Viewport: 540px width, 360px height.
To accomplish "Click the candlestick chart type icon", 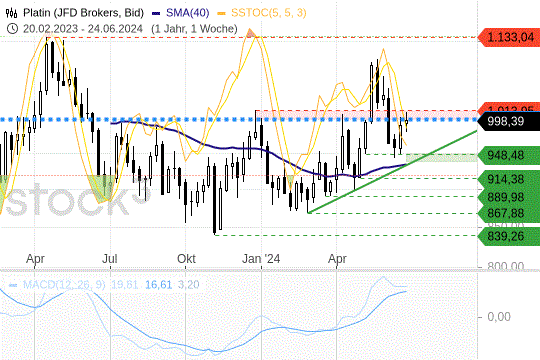I will click(x=11, y=13).
